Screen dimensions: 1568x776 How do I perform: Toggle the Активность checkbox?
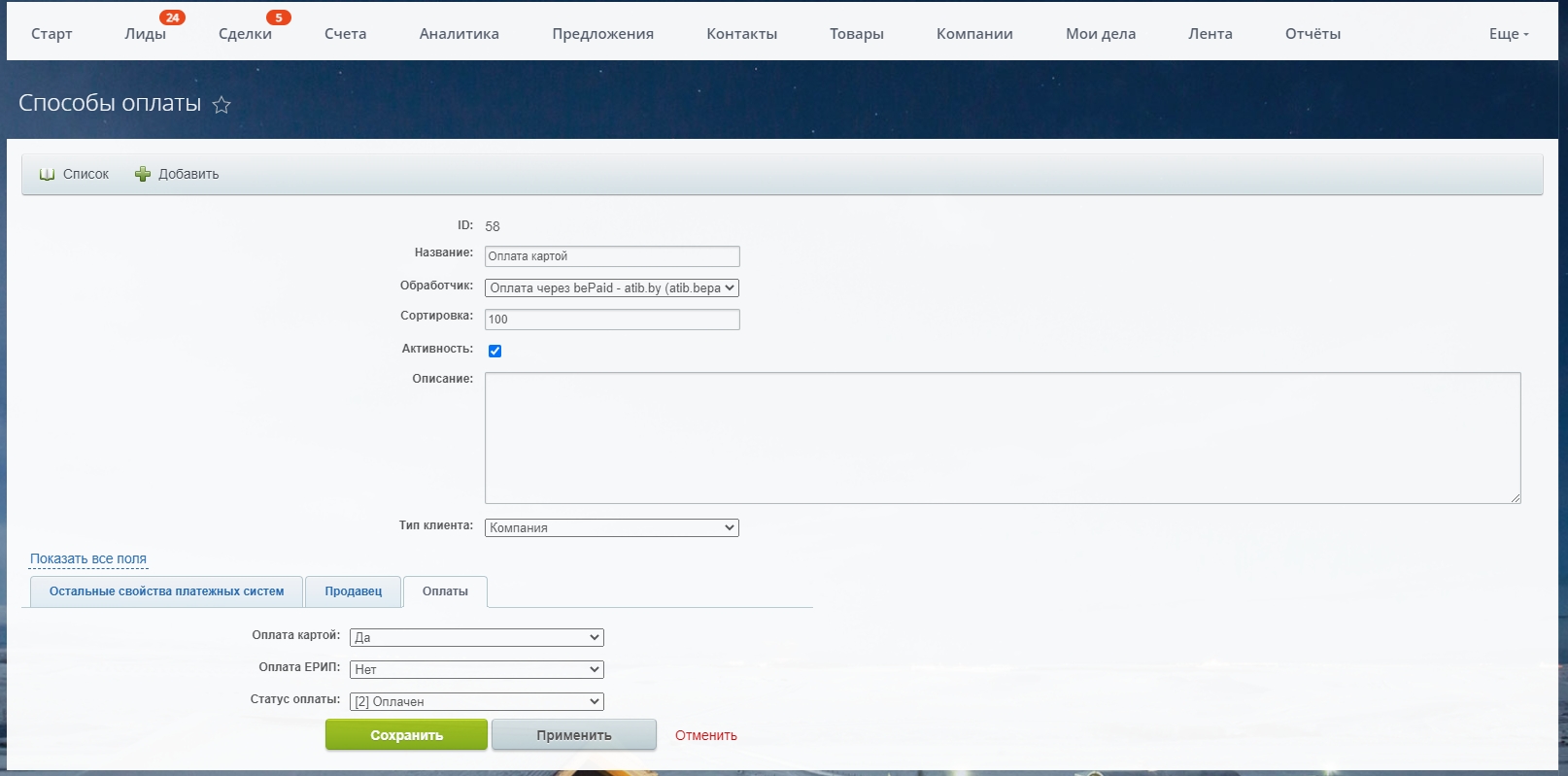pyautogui.click(x=494, y=351)
